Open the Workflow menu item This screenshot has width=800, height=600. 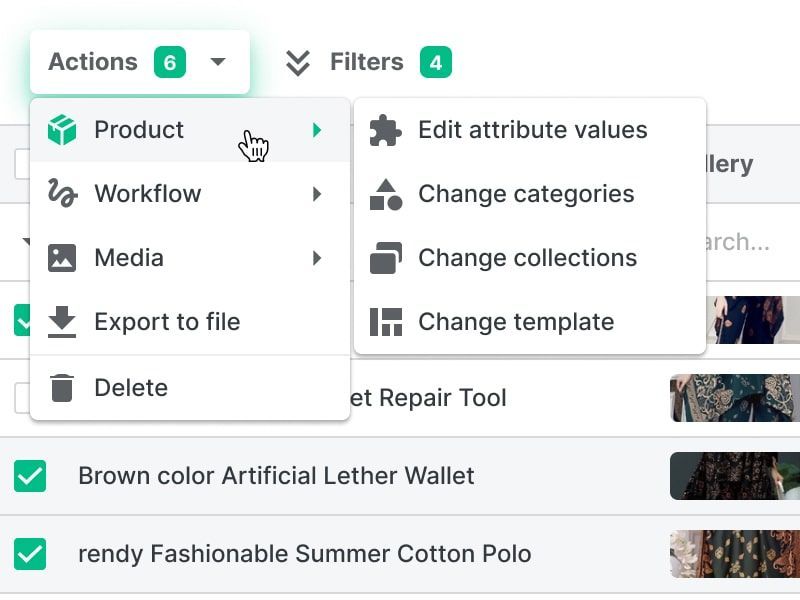tap(190, 194)
